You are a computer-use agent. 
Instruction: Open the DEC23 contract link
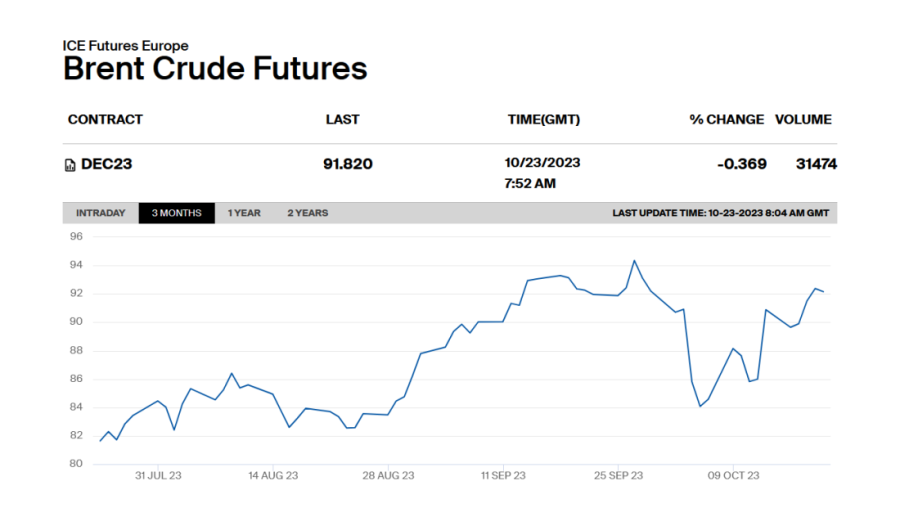click(106, 164)
